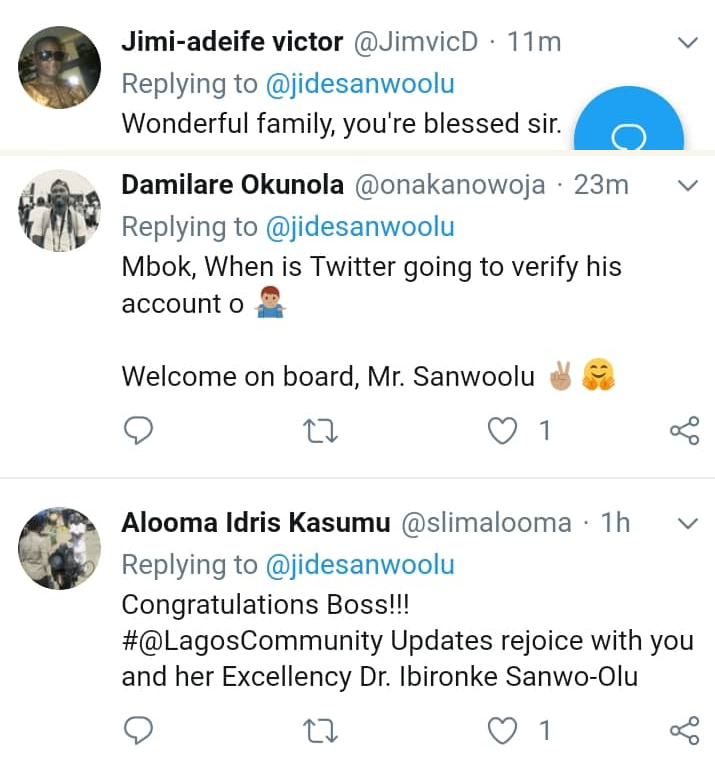Open dropdown arrow on Alooma Idris Kasumu's tweet
This screenshot has height=765, width=715.
click(688, 523)
